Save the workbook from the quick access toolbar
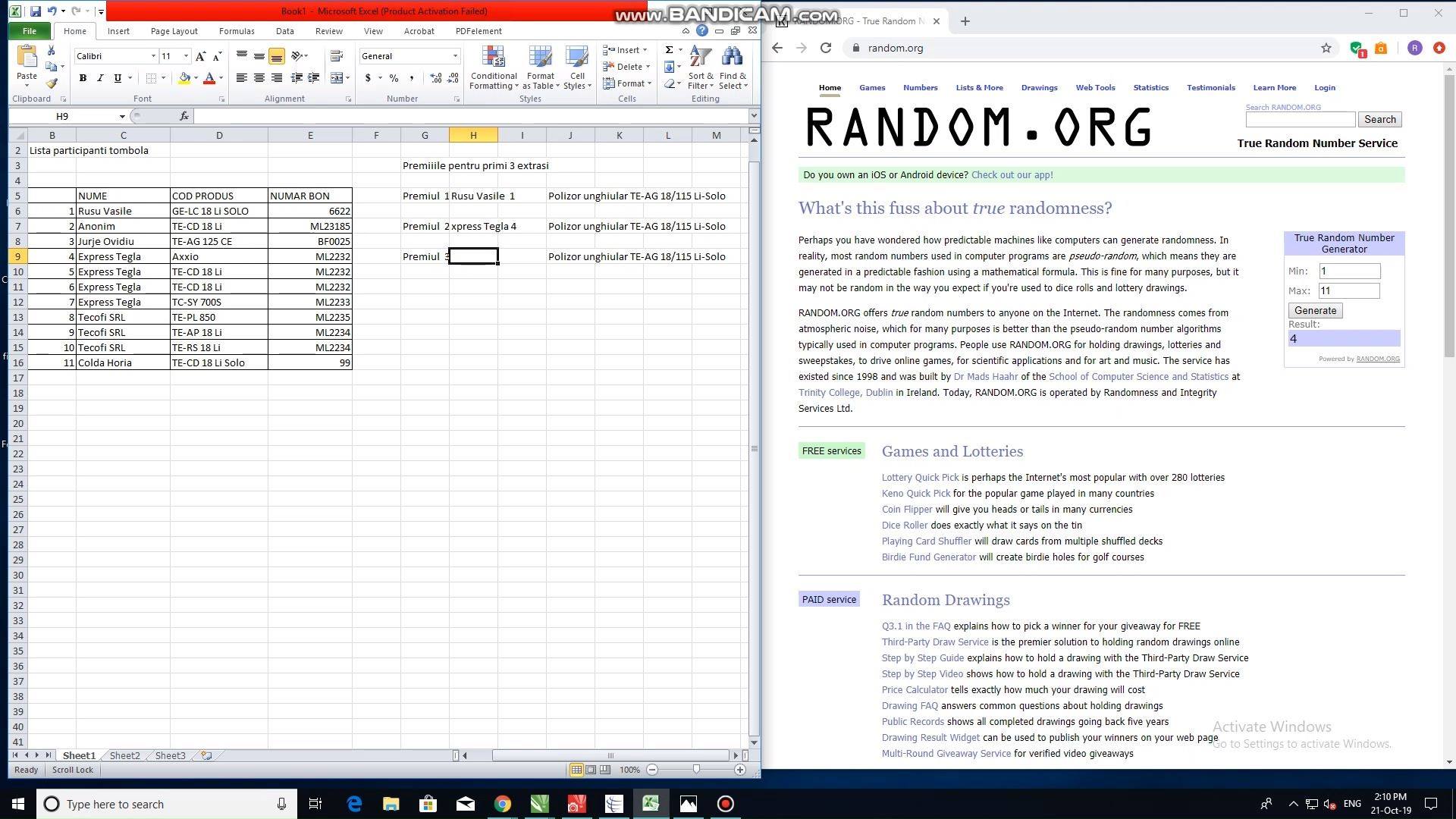This screenshot has height=819, width=1456. coord(35,11)
